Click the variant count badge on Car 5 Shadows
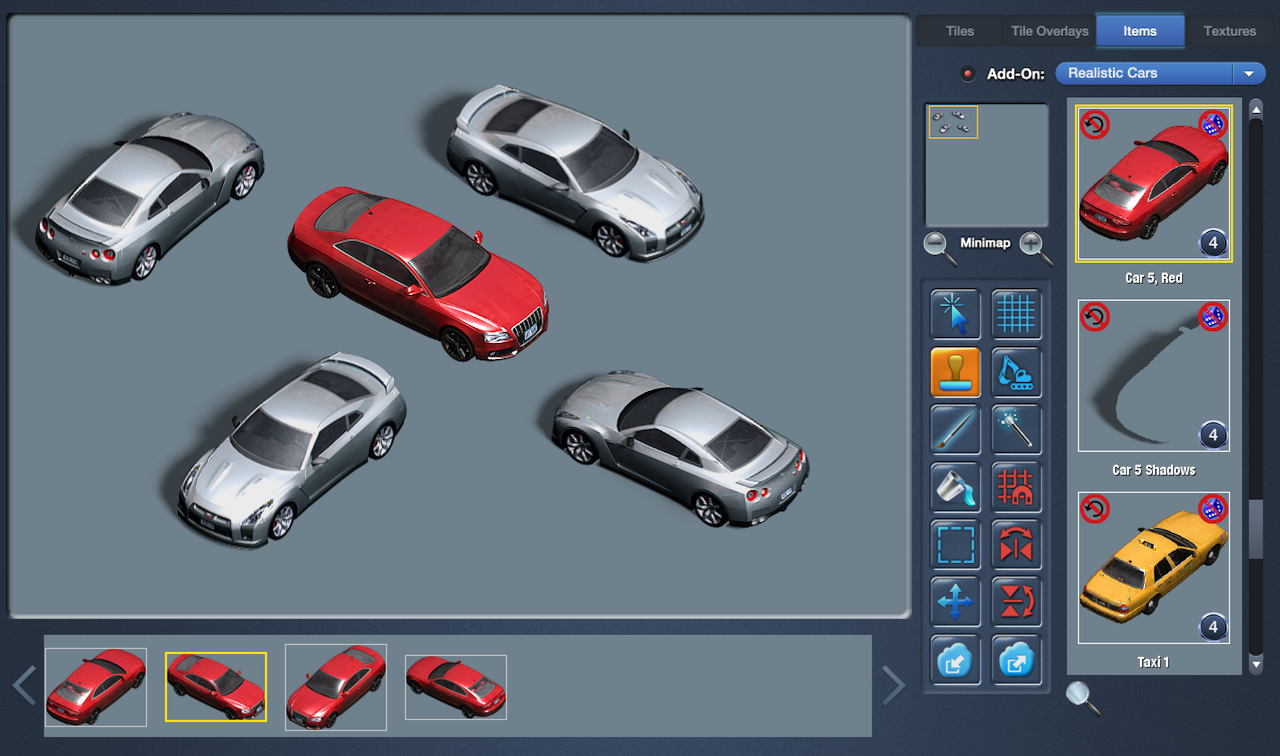The height and width of the screenshot is (756, 1280). pyautogui.click(x=1213, y=435)
